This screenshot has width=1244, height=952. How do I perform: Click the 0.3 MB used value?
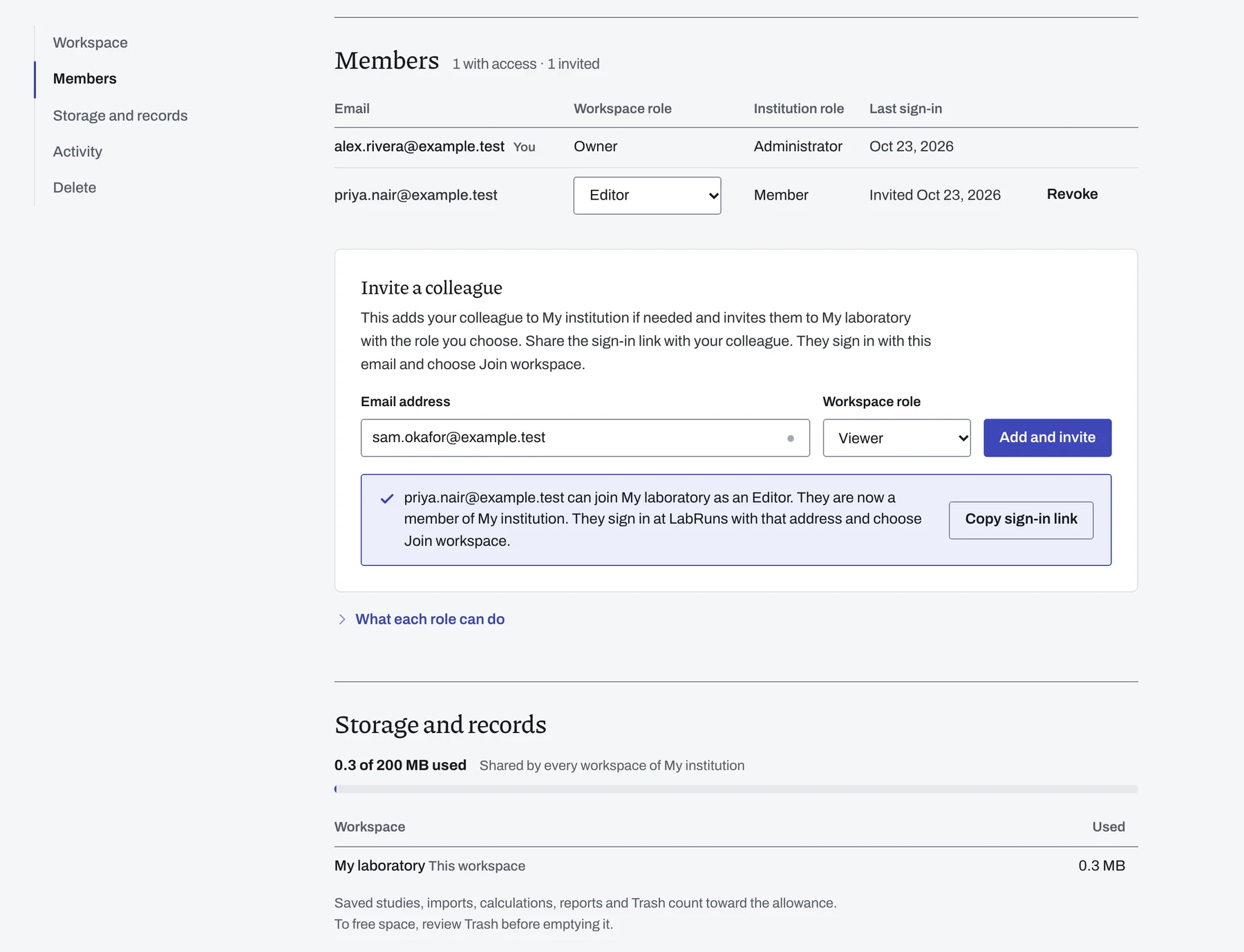[x=1102, y=866]
